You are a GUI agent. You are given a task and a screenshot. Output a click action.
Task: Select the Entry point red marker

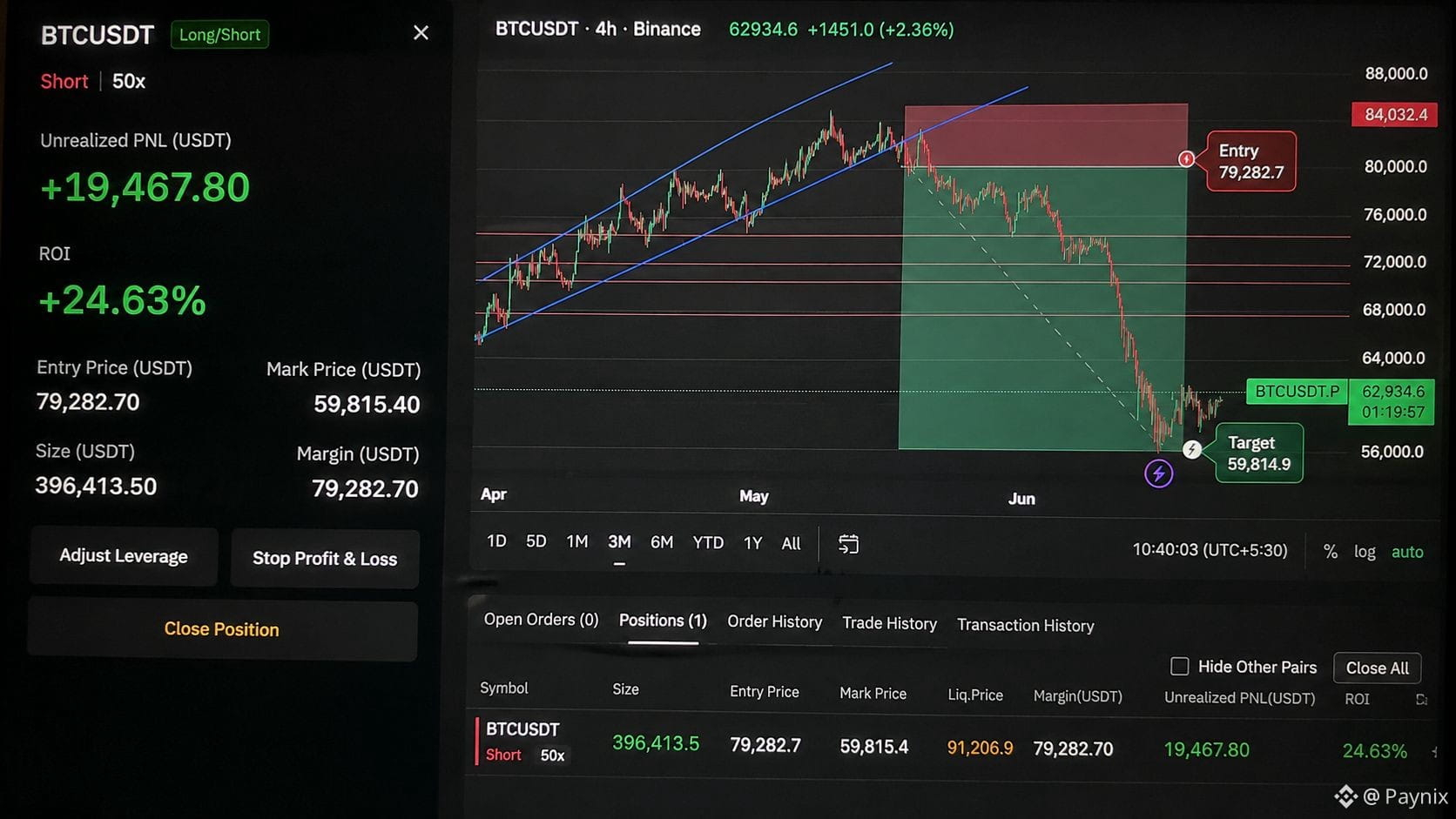[x=1186, y=158]
